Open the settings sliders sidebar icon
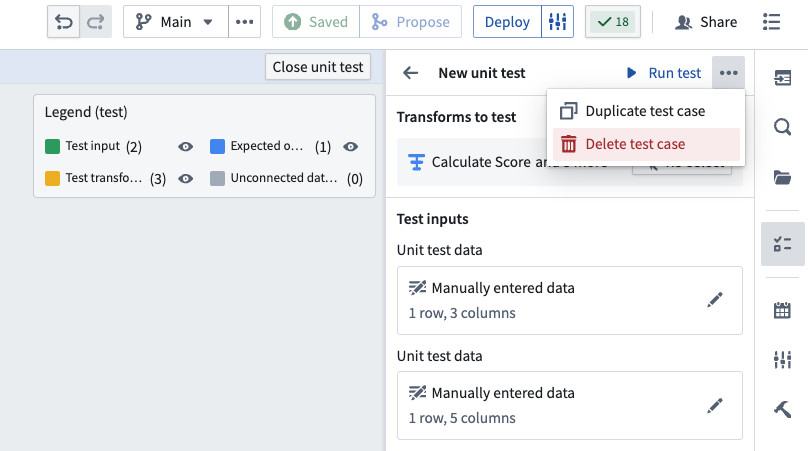Image resolution: width=808 pixels, height=451 pixels. click(783, 359)
